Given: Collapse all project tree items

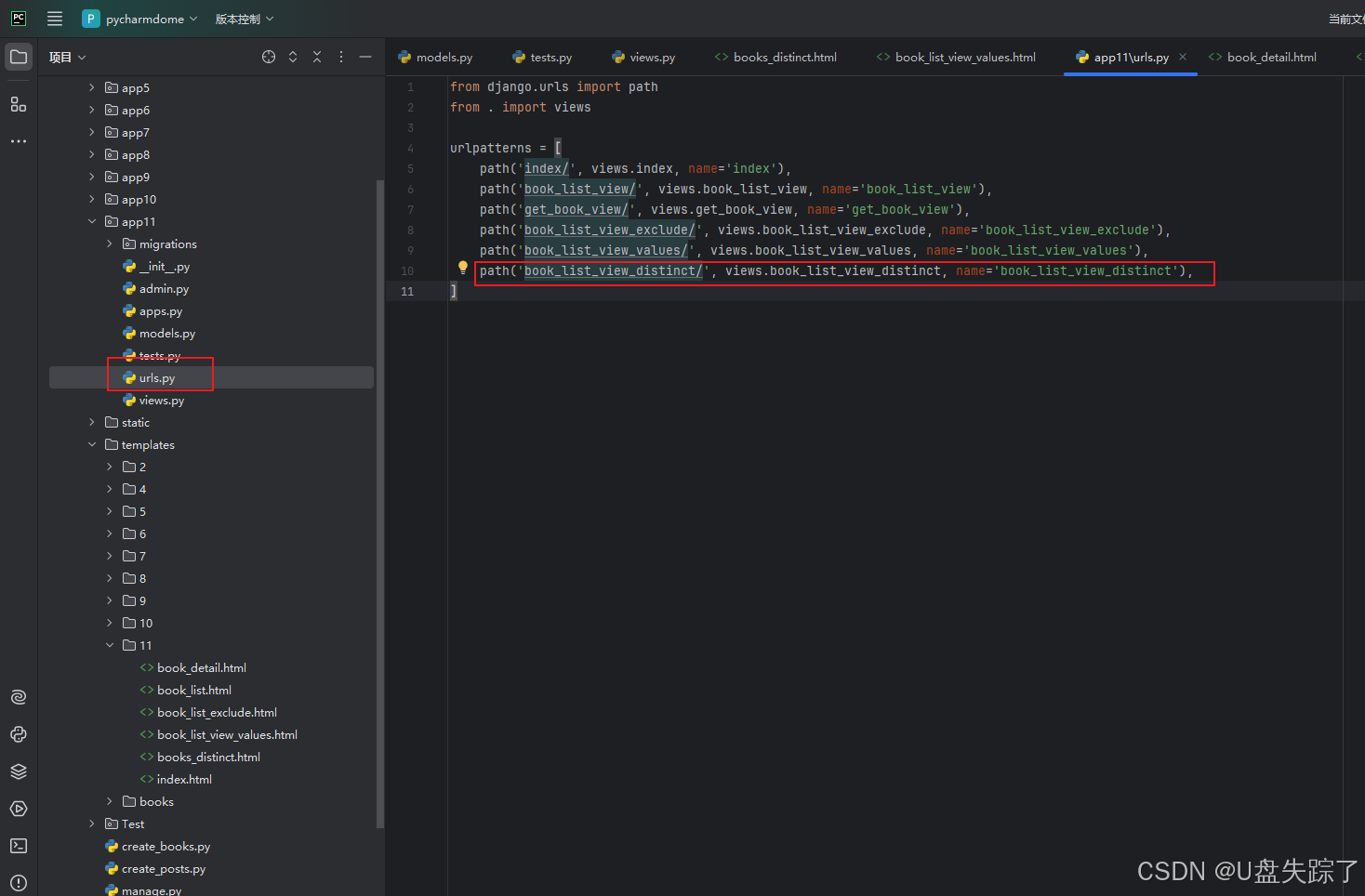Looking at the screenshot, I should point(317,57).
